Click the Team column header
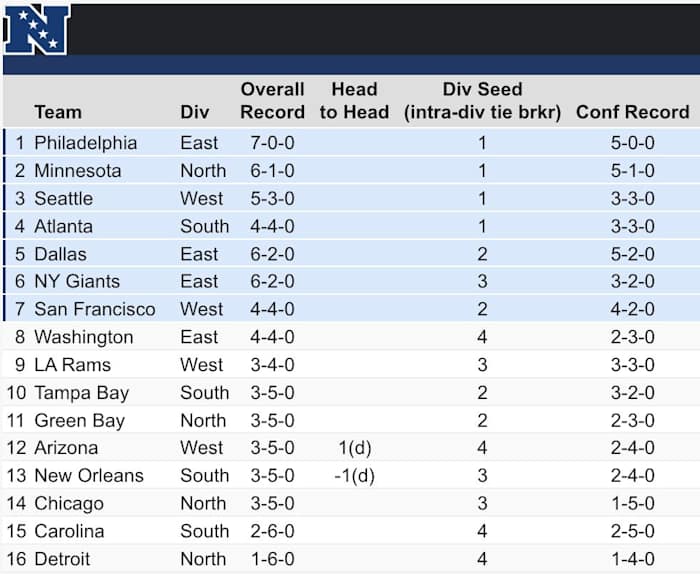700x574 pixels. pos(57,112)
